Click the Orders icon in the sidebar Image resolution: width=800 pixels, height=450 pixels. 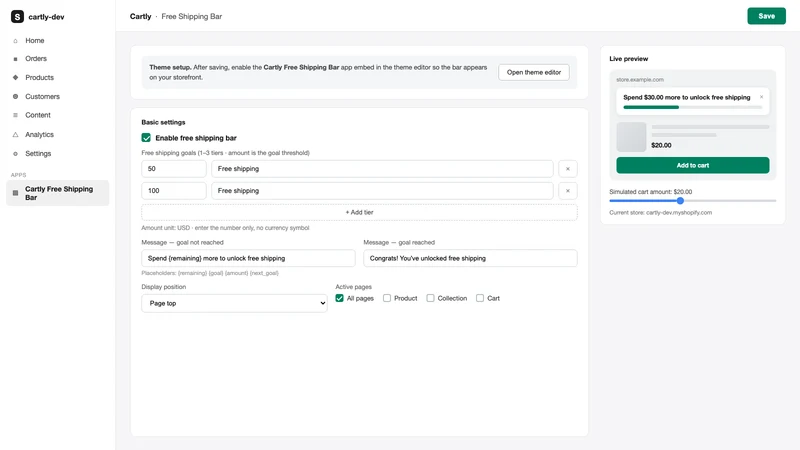pyautogui.click(x=15, y=59)
